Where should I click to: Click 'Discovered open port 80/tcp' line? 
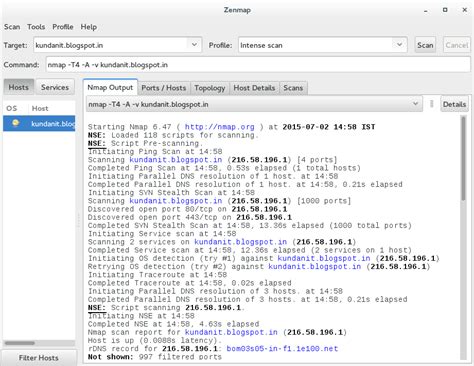(187, 209)
